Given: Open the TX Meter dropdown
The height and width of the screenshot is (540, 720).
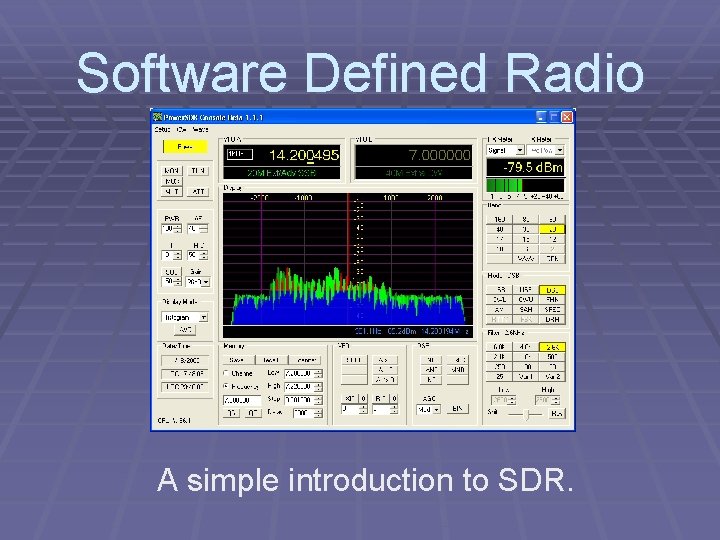Looking at the screenshot, I should (546, 150).
